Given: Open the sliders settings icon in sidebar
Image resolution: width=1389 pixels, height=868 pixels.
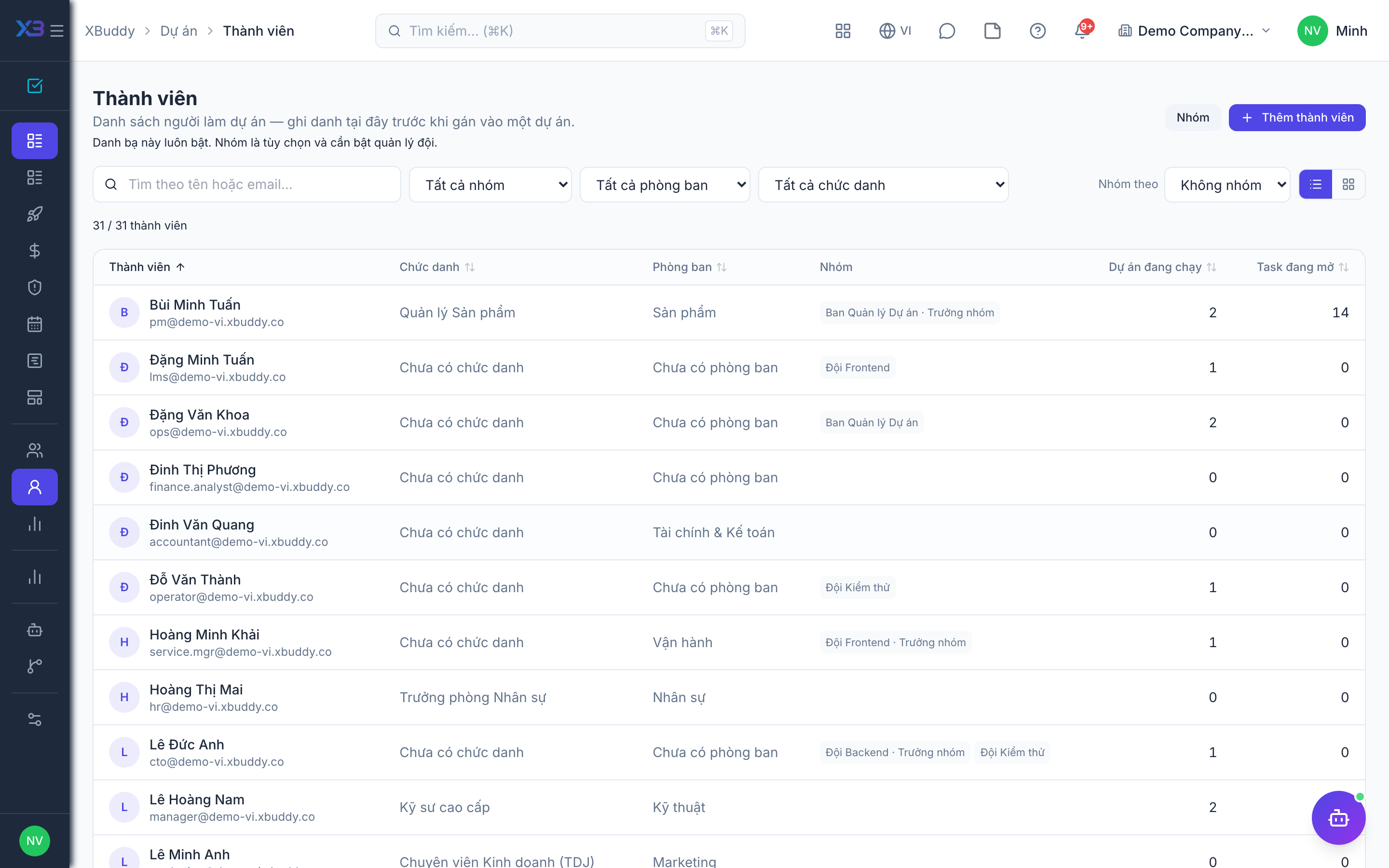Looking at the screenshot, I should (34, 719).
